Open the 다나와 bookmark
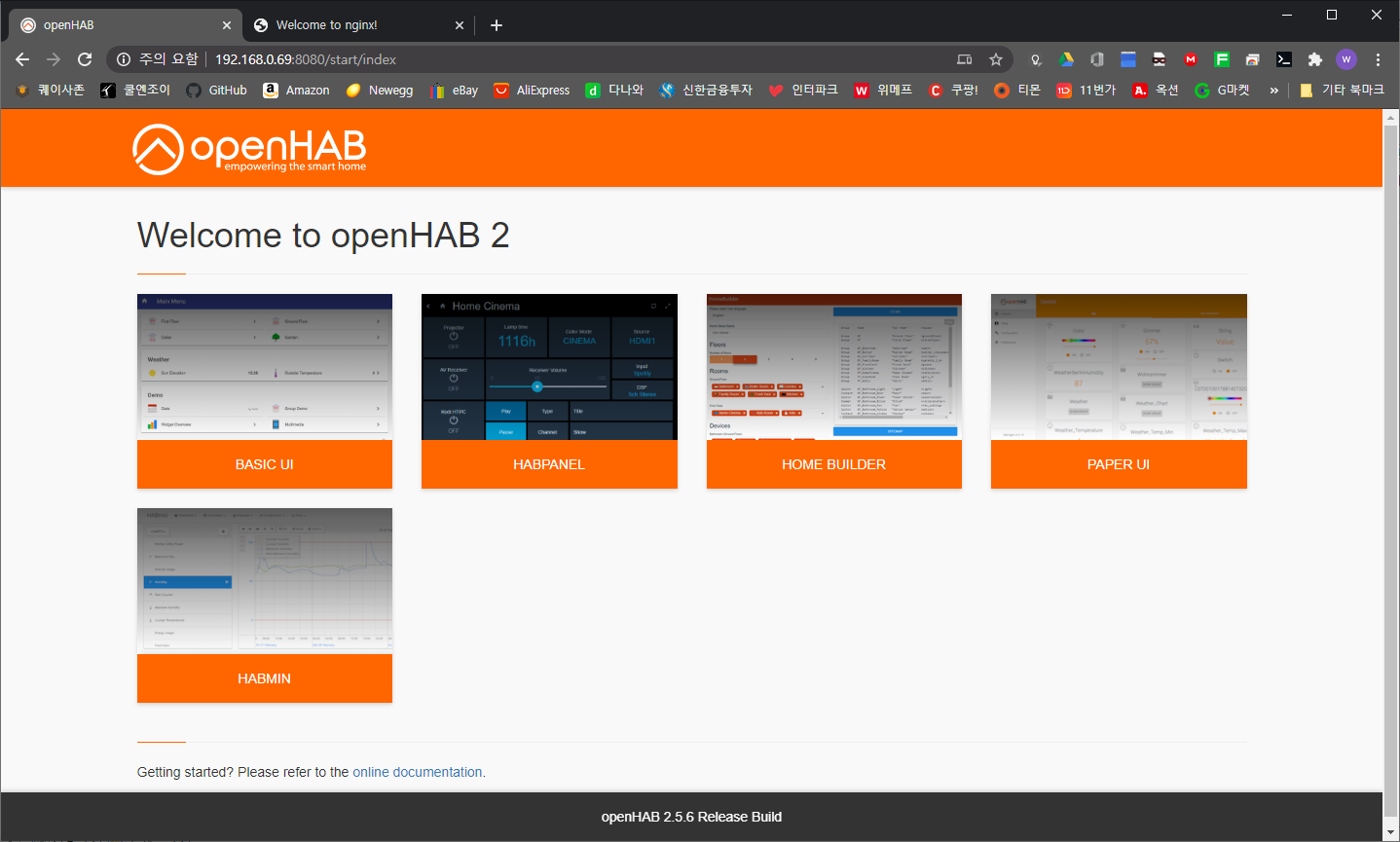Image resolution: width=1400 pixels, height=842 pixels. click(x=614, y=90)
